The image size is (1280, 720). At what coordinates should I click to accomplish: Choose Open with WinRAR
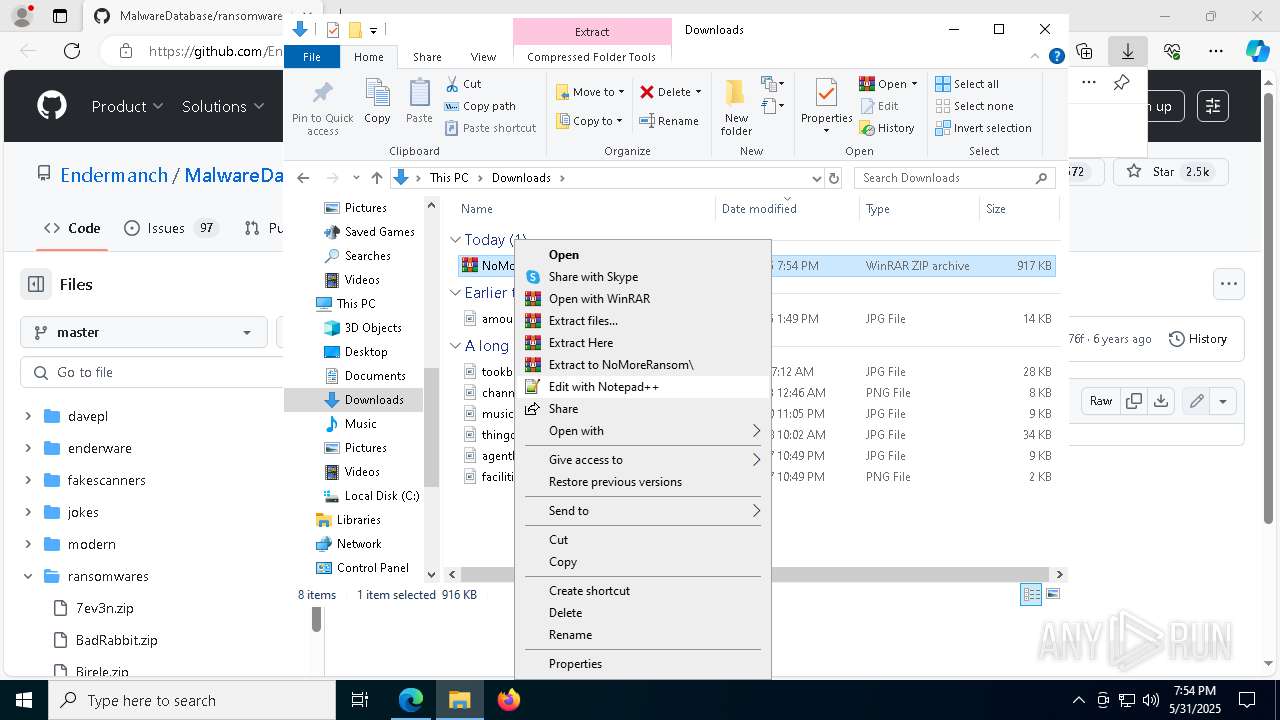[641, 299]
